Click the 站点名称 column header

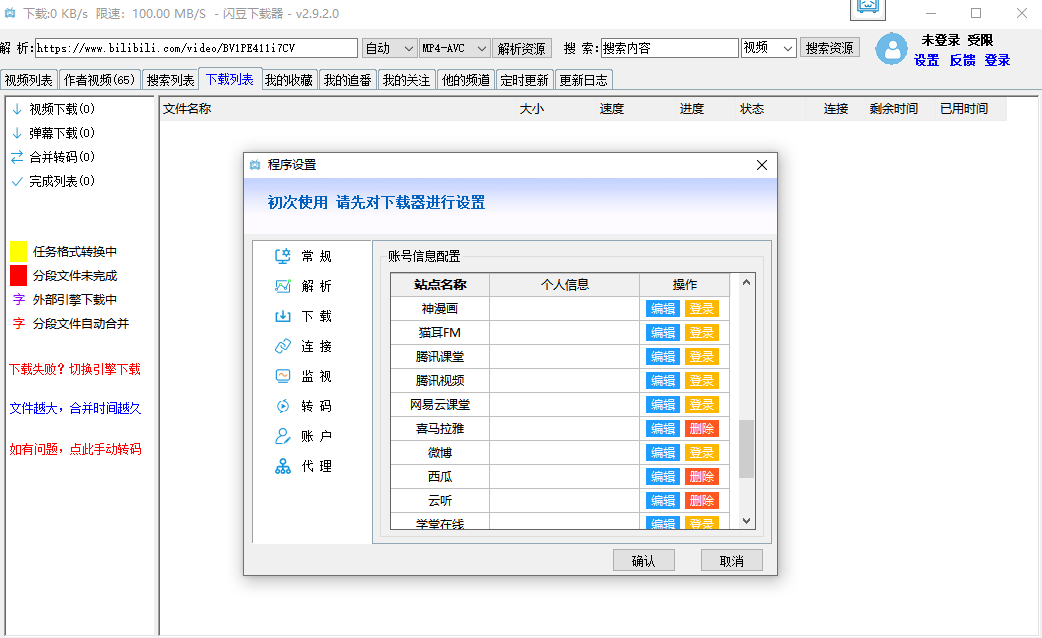click(x=440, y=284)
